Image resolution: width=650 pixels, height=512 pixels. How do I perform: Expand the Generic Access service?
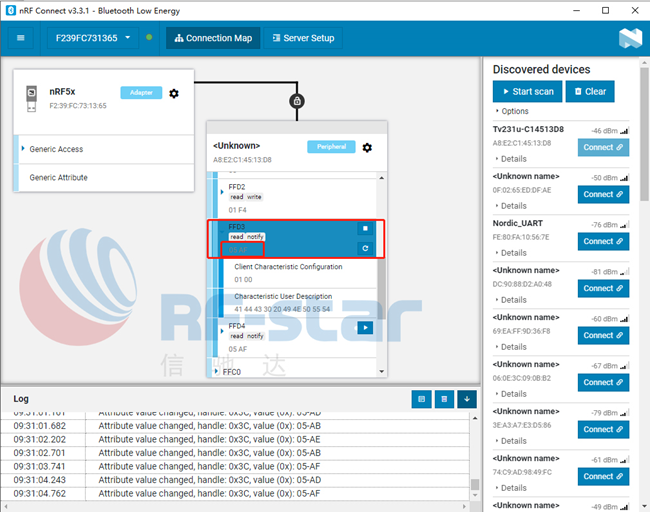point(56,149)
